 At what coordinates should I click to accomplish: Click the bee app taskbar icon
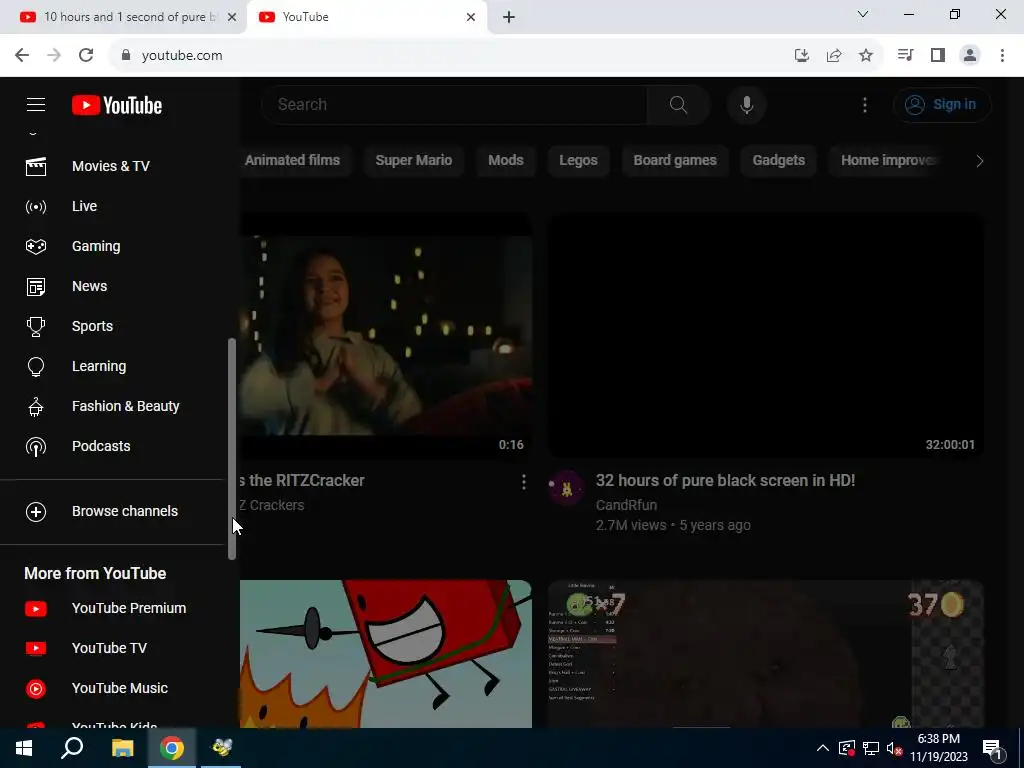coord(221,748)
